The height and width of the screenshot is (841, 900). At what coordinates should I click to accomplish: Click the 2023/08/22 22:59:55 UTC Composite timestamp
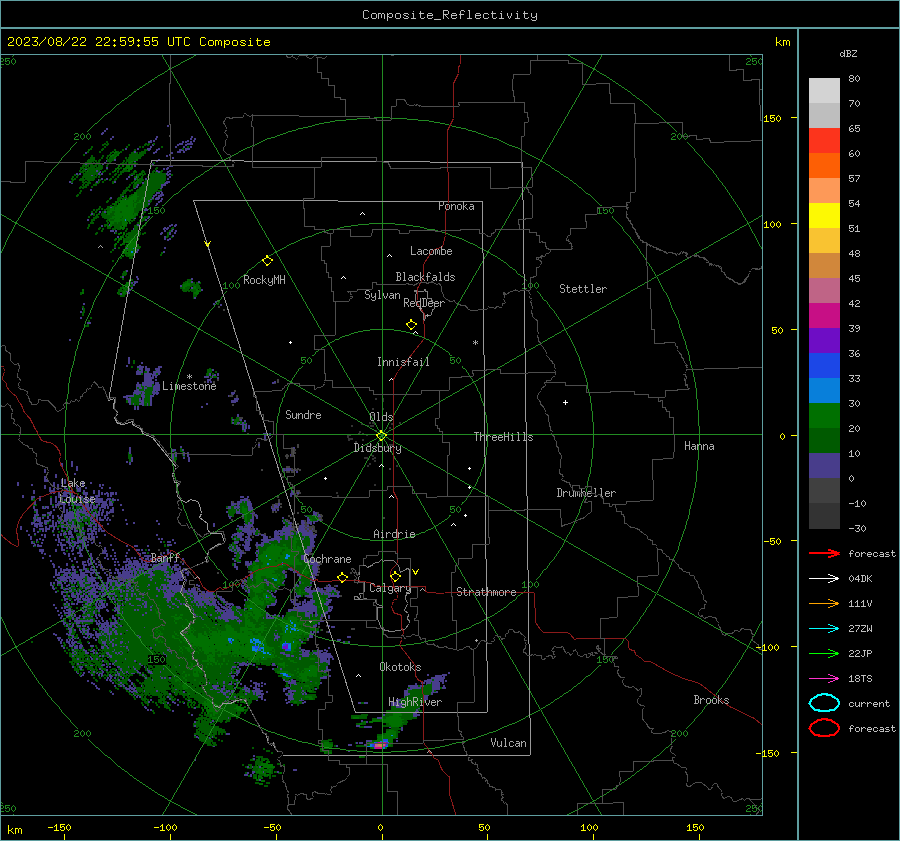click(138, 42)
